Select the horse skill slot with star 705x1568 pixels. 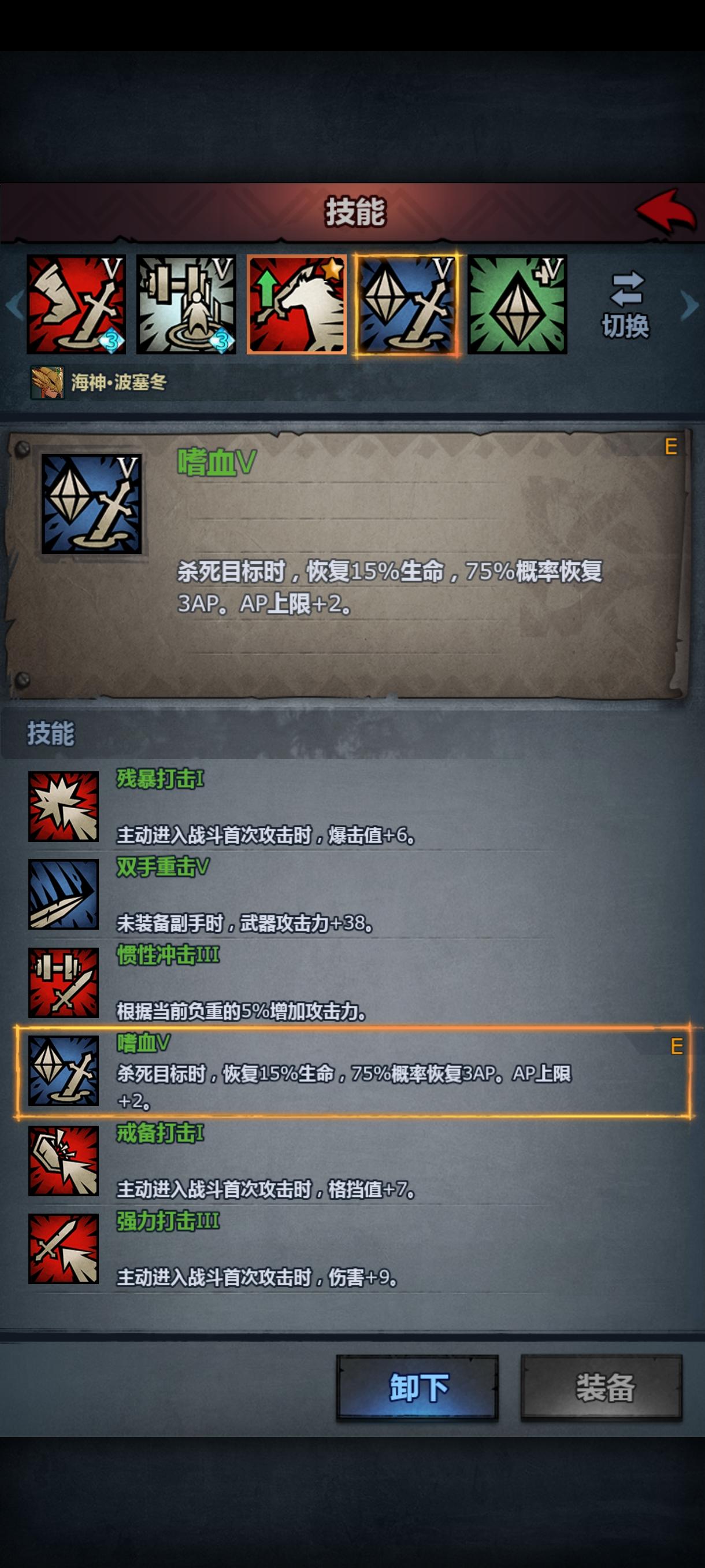[x=296, y=304]
